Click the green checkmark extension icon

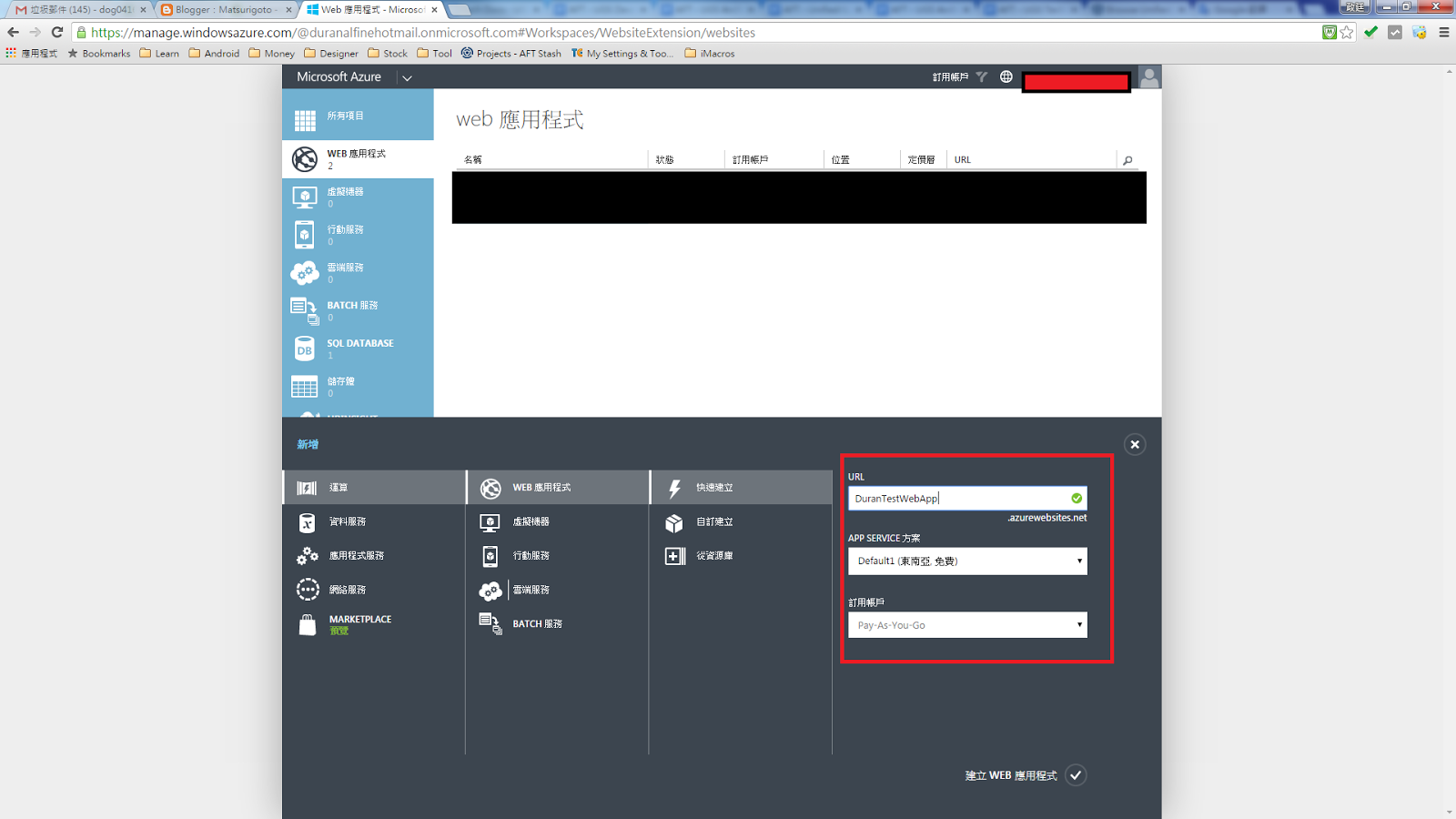pos(1370,32)
